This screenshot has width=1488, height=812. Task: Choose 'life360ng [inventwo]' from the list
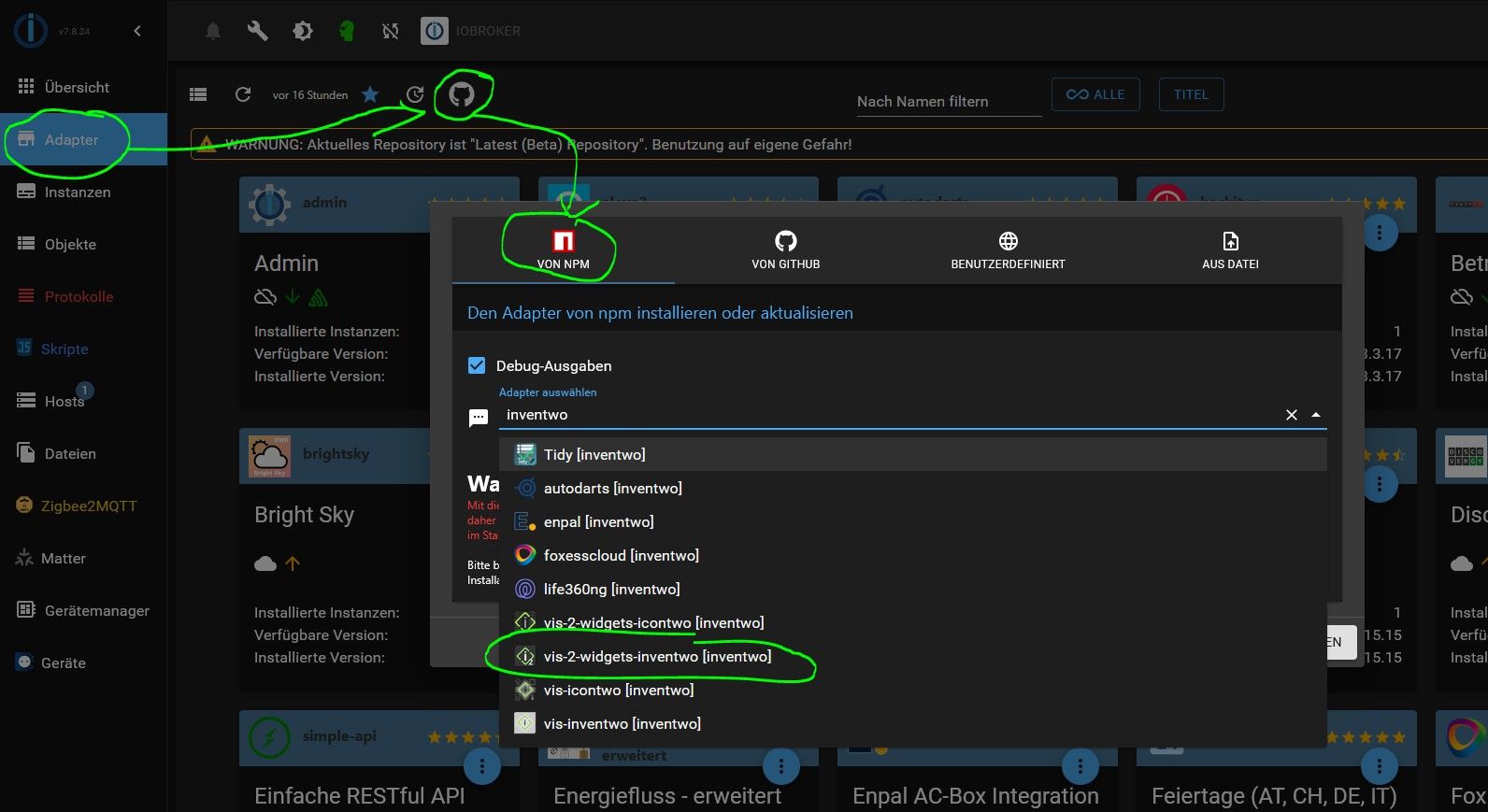click(913, 590)
